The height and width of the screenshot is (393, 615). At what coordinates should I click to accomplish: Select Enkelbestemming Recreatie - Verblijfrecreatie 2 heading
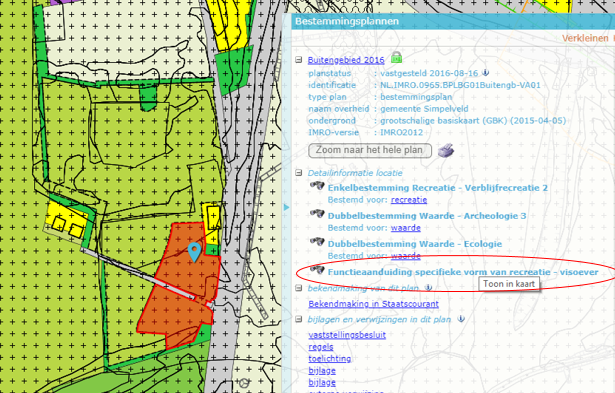pos(438,188)
